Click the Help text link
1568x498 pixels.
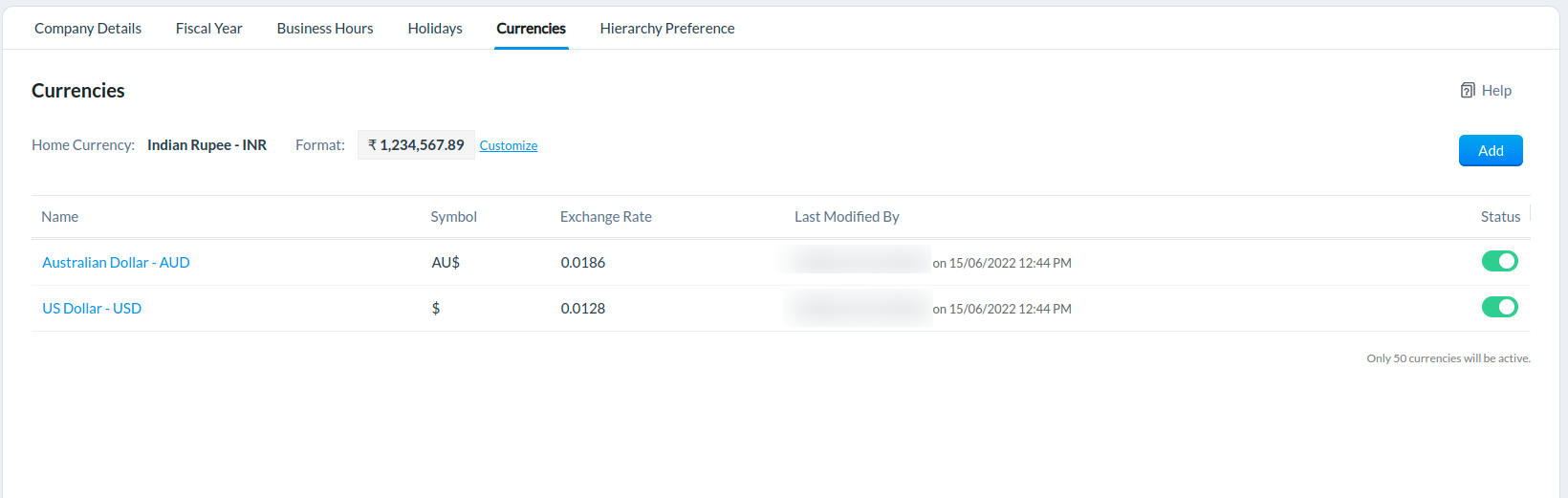pos(1496,91)
